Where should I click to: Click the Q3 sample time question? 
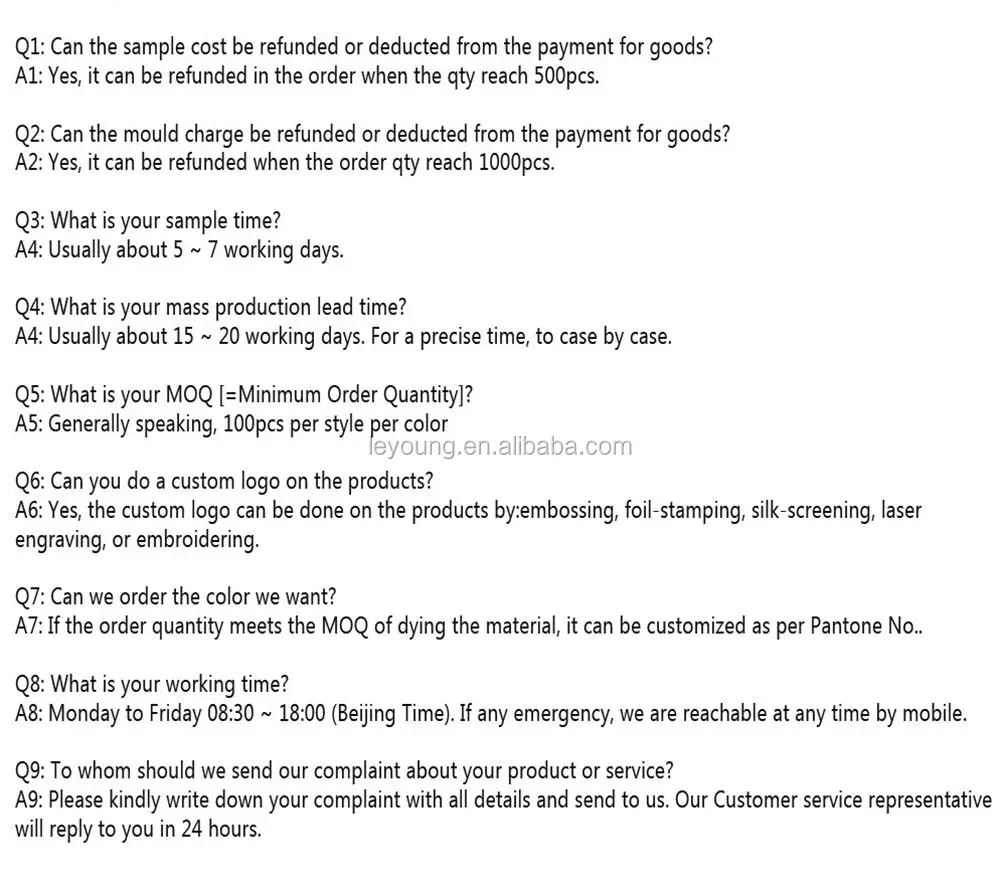tap(148, 220)
